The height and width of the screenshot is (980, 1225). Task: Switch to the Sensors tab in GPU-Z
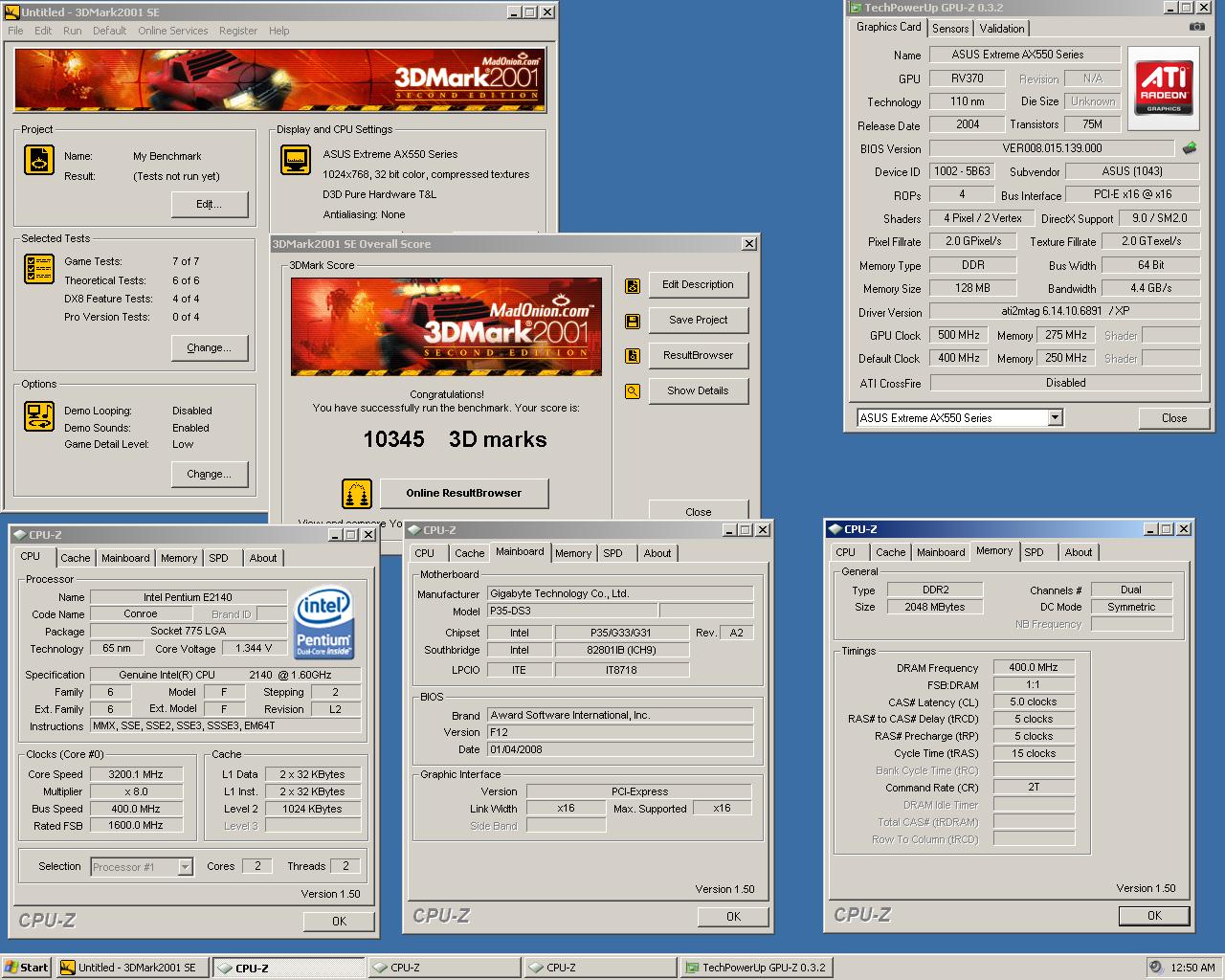(x=950, y=29)
